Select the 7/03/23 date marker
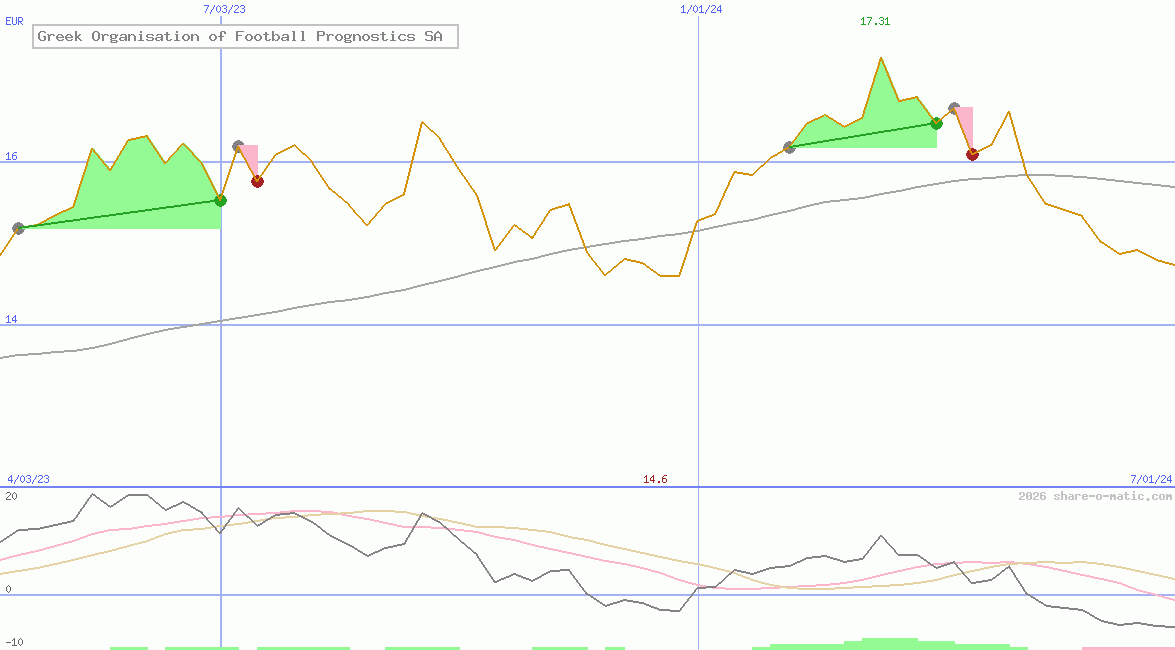 coord(224,8)
